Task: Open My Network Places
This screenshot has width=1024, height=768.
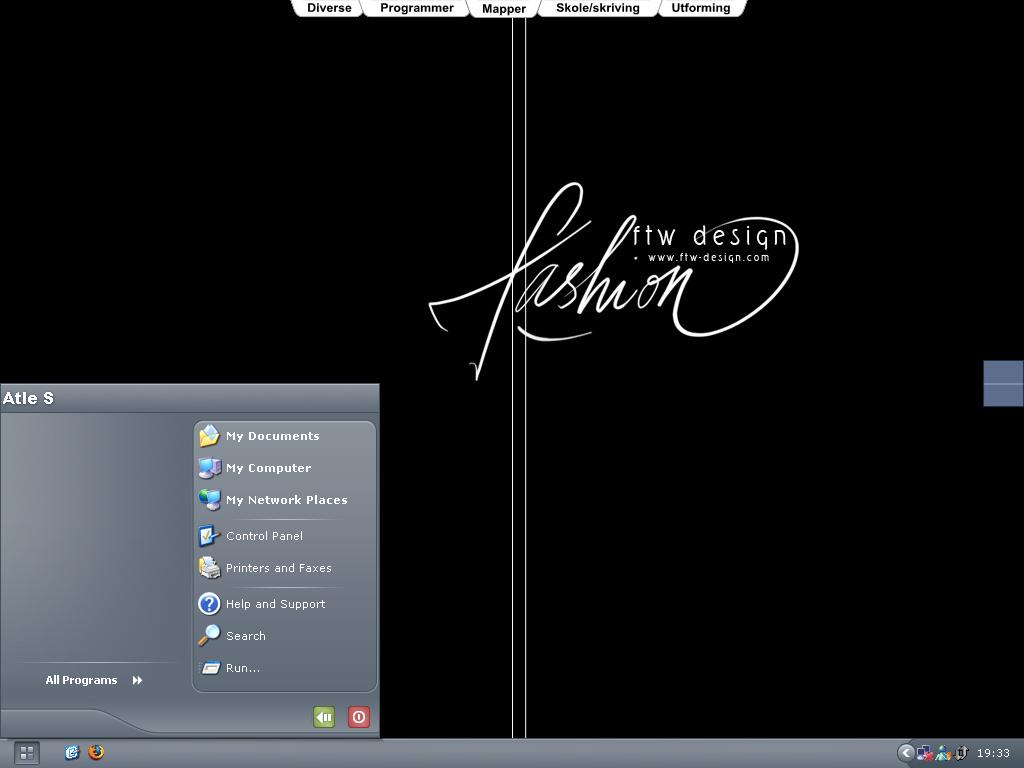Action: [x=285, y=500]
